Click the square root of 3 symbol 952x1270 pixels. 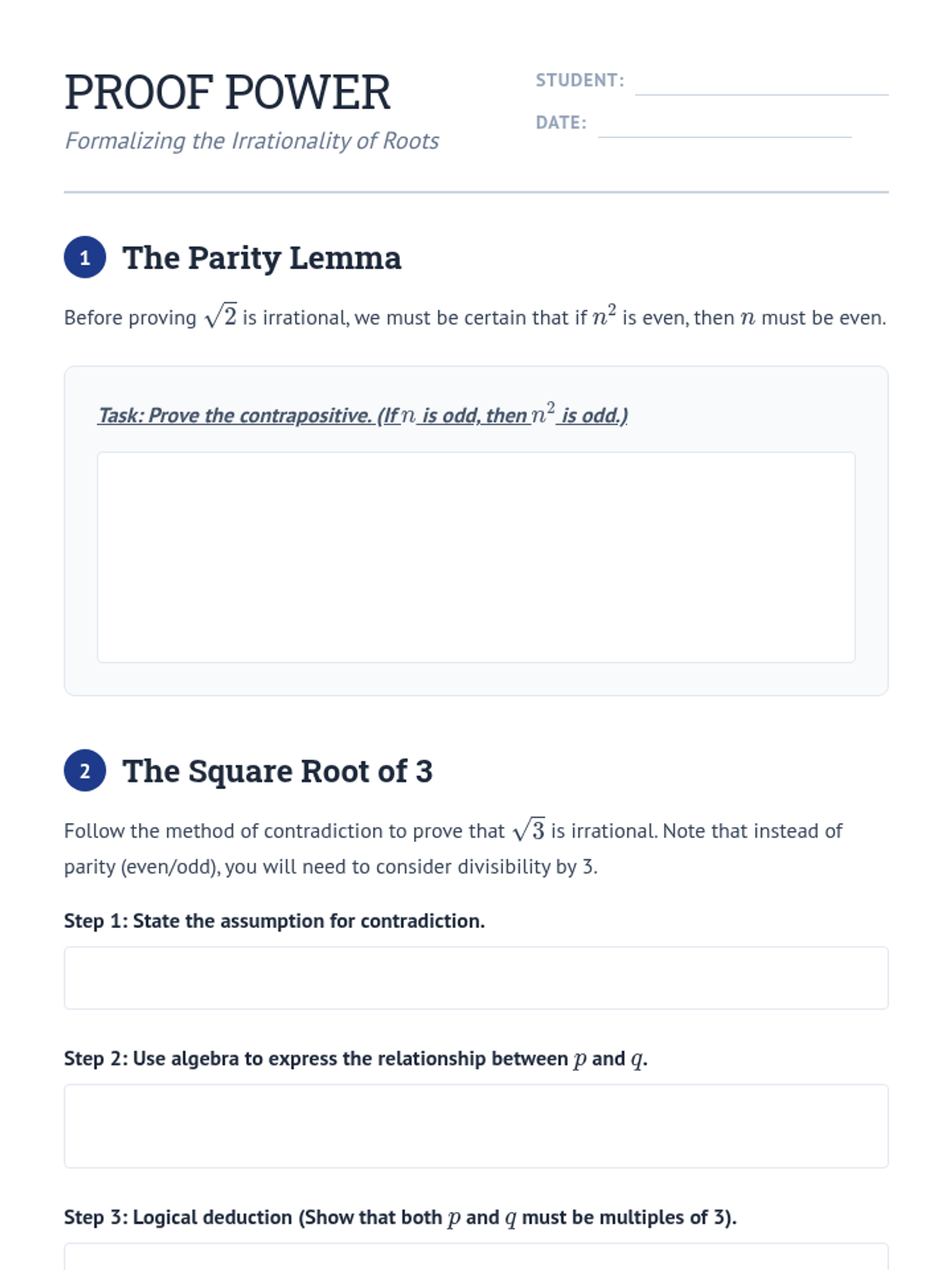[529, 829]
